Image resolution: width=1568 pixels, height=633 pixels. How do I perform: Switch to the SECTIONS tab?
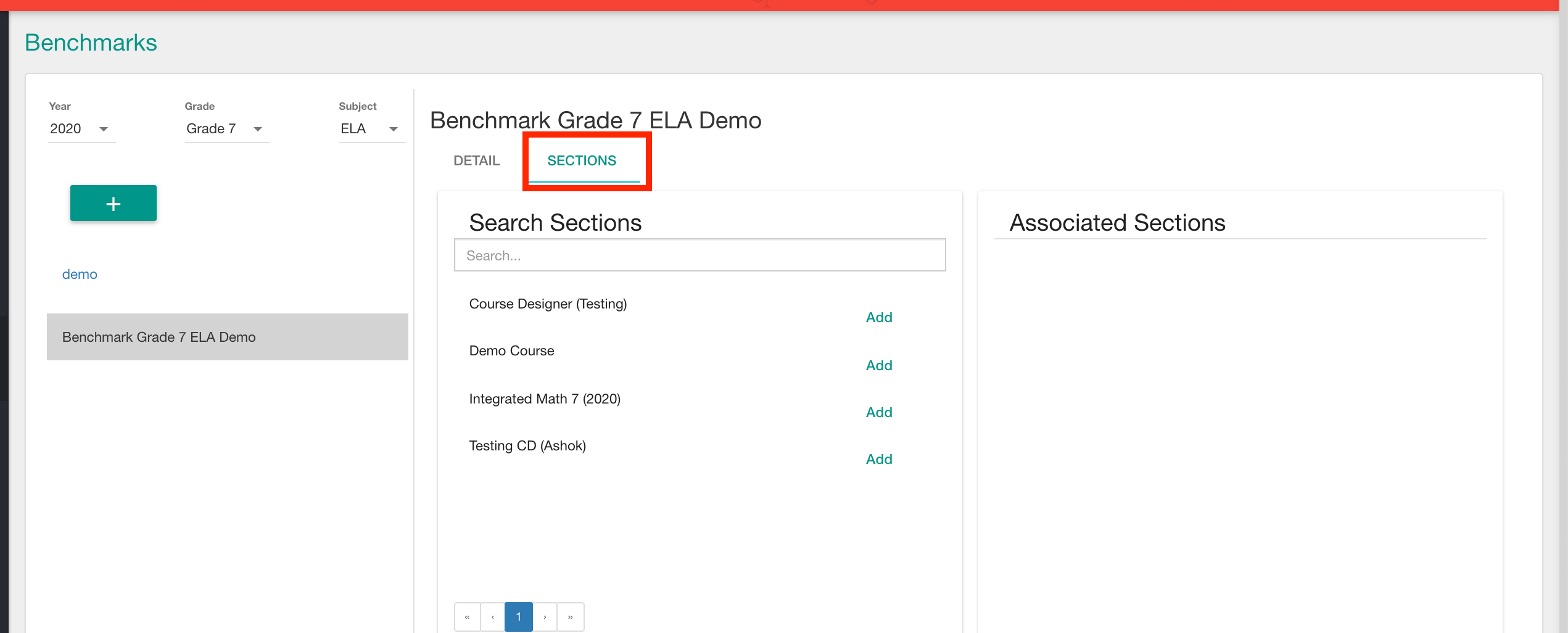pos(582,161)
